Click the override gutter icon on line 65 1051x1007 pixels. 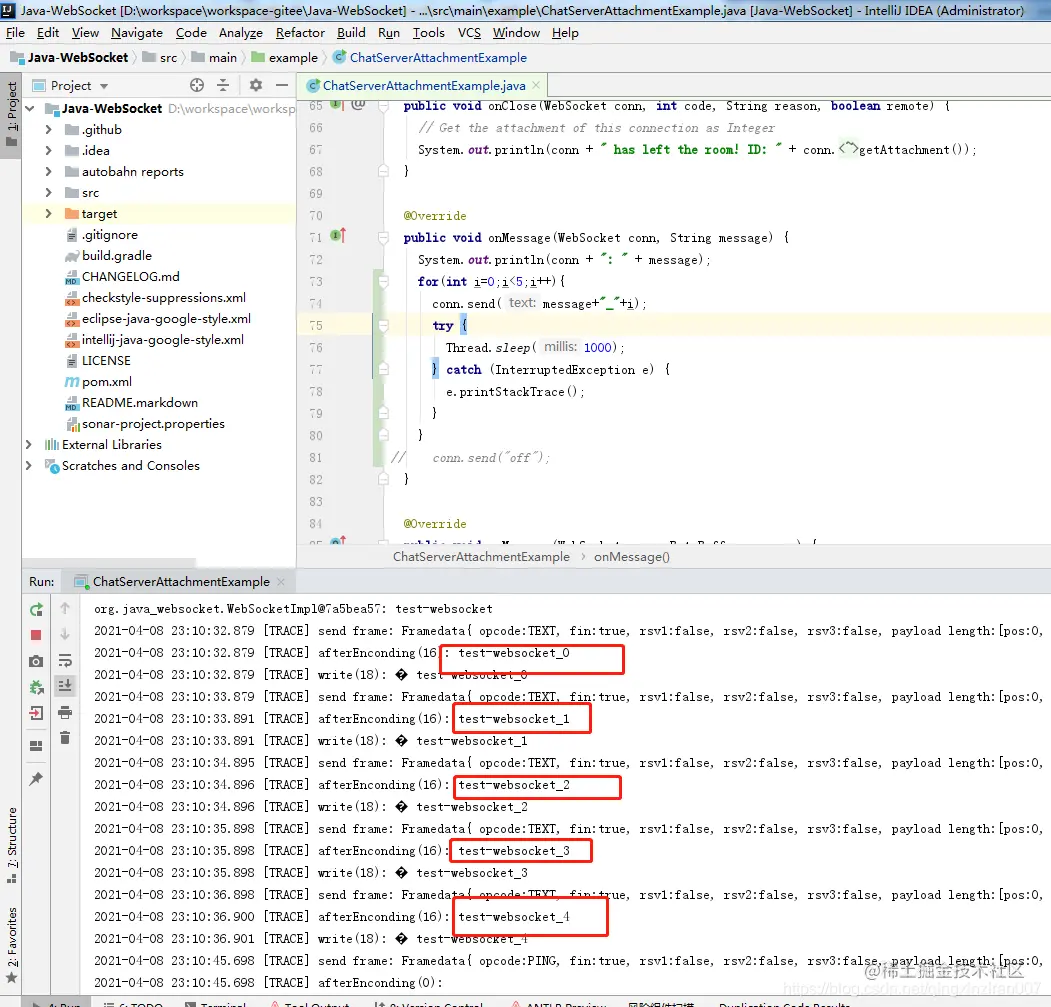click(x=337, y=105)
